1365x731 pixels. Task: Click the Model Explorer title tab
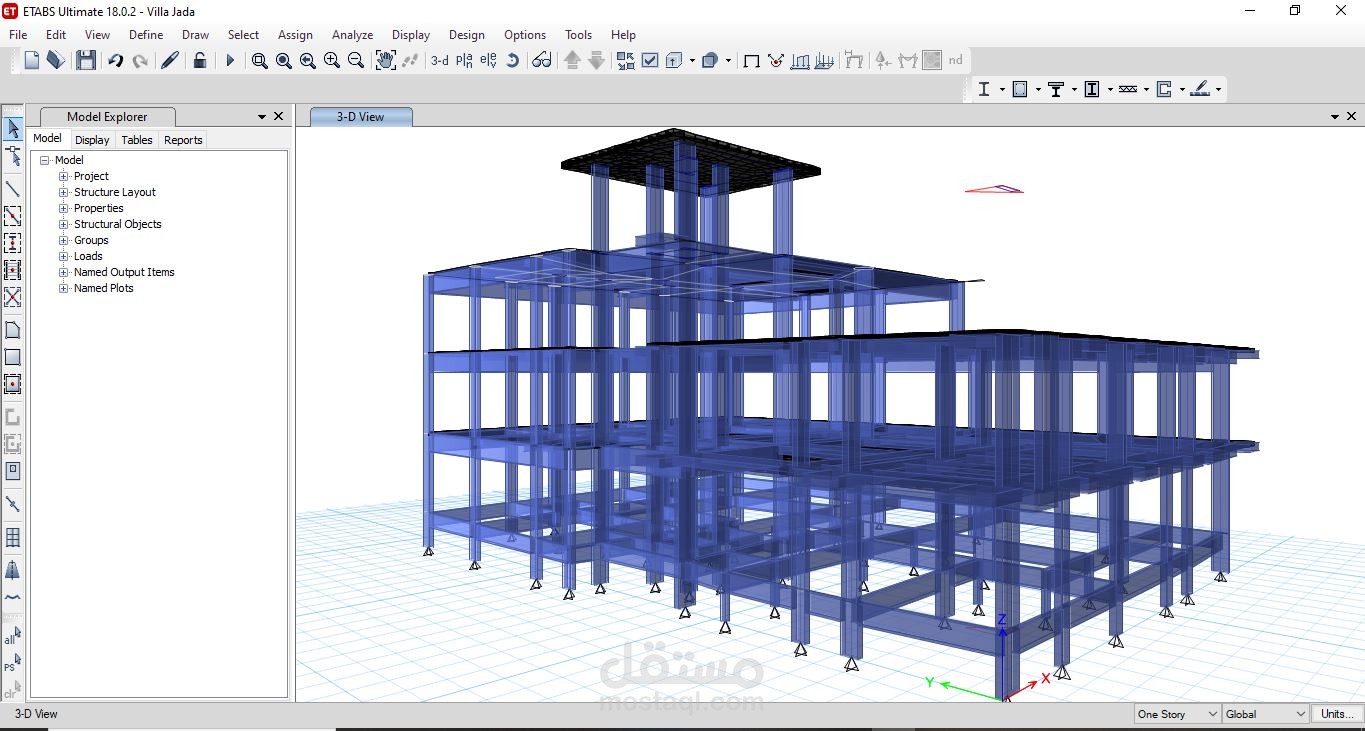(107, 117)
